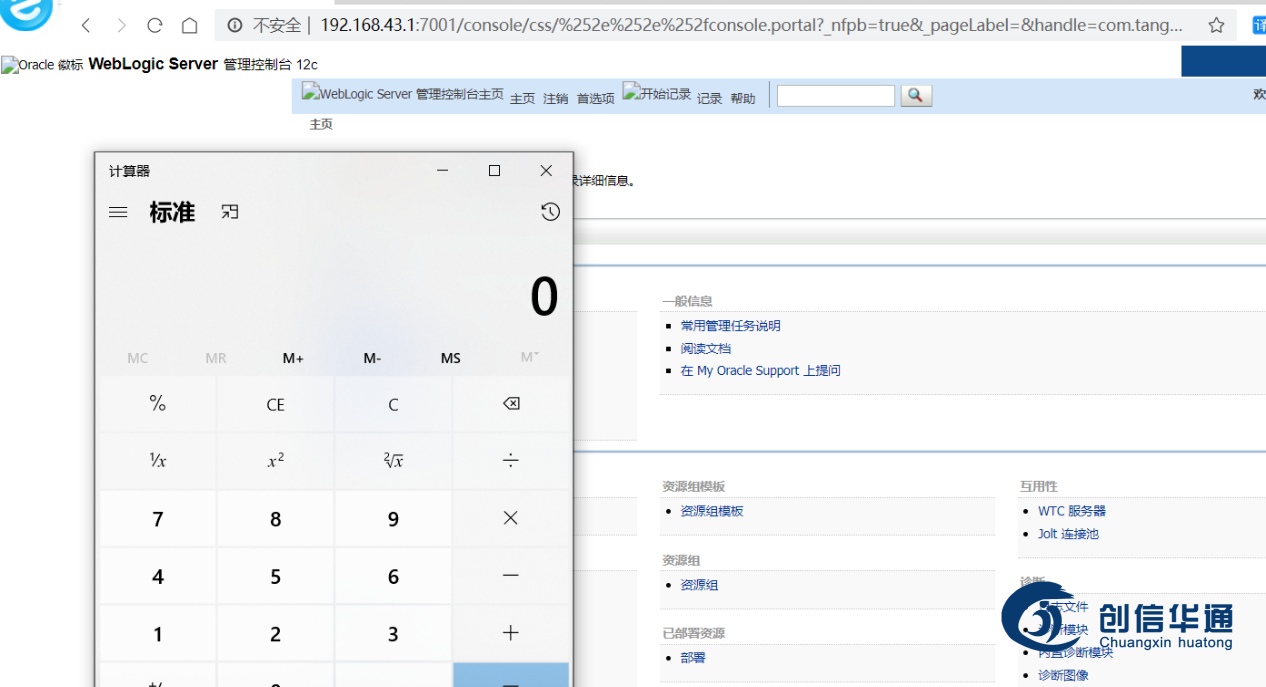The width and height of the screenshot is (1266, 687).
Task: Click calculator multiply key
Action: 511,518
